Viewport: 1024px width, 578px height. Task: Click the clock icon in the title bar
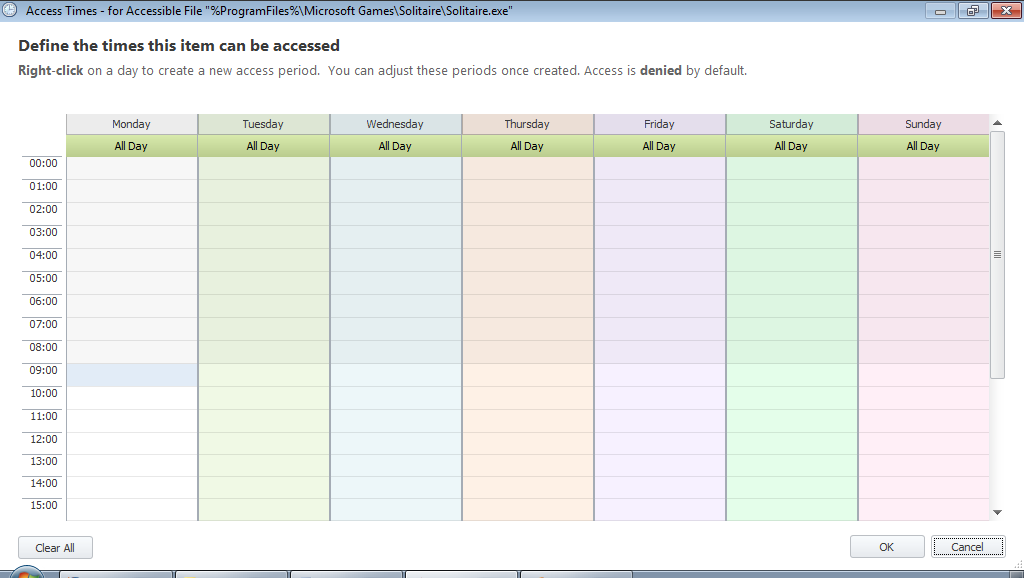click(9, 10)
